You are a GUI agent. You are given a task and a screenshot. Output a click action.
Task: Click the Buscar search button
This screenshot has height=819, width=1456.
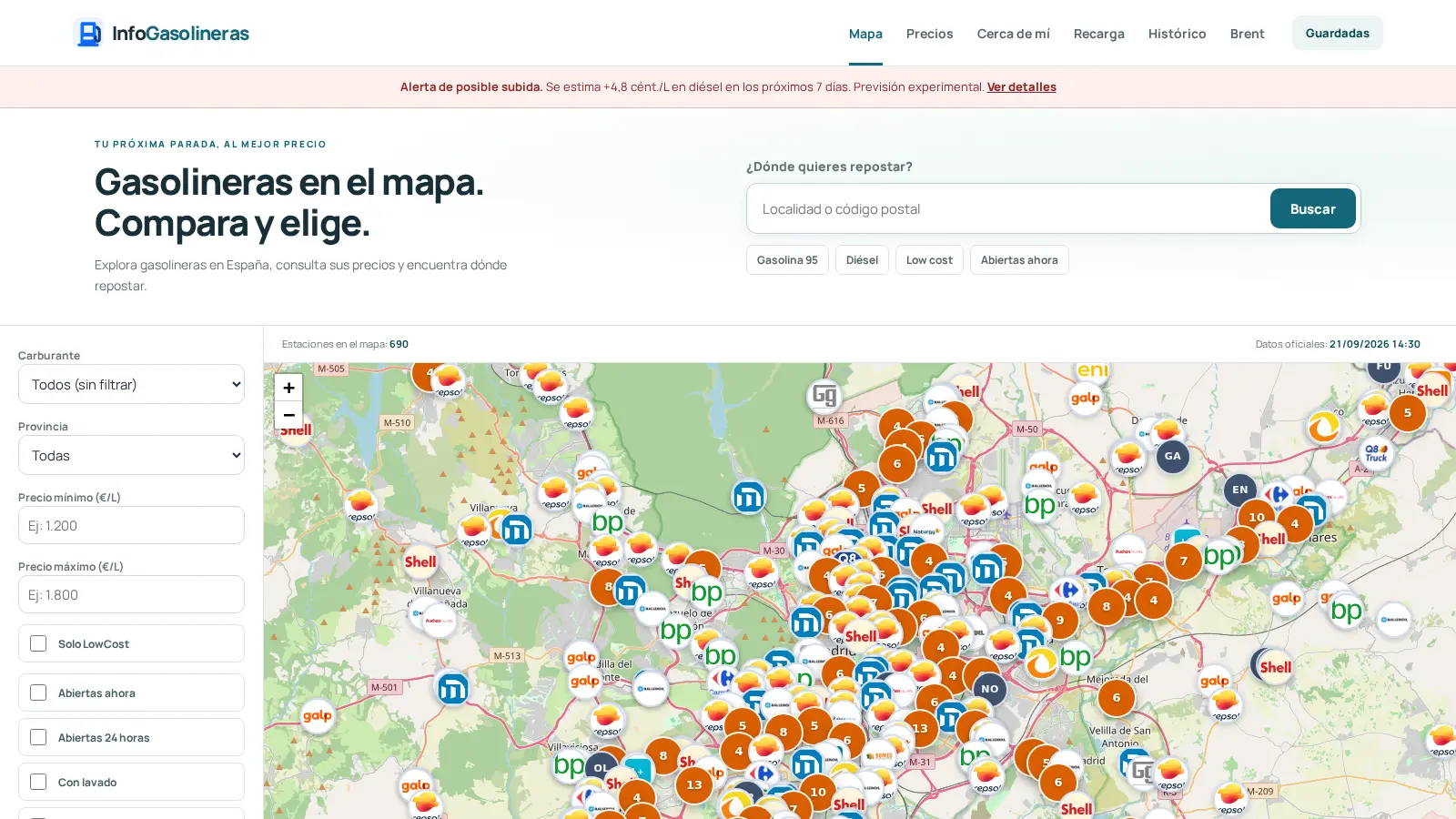point(1312,208)
